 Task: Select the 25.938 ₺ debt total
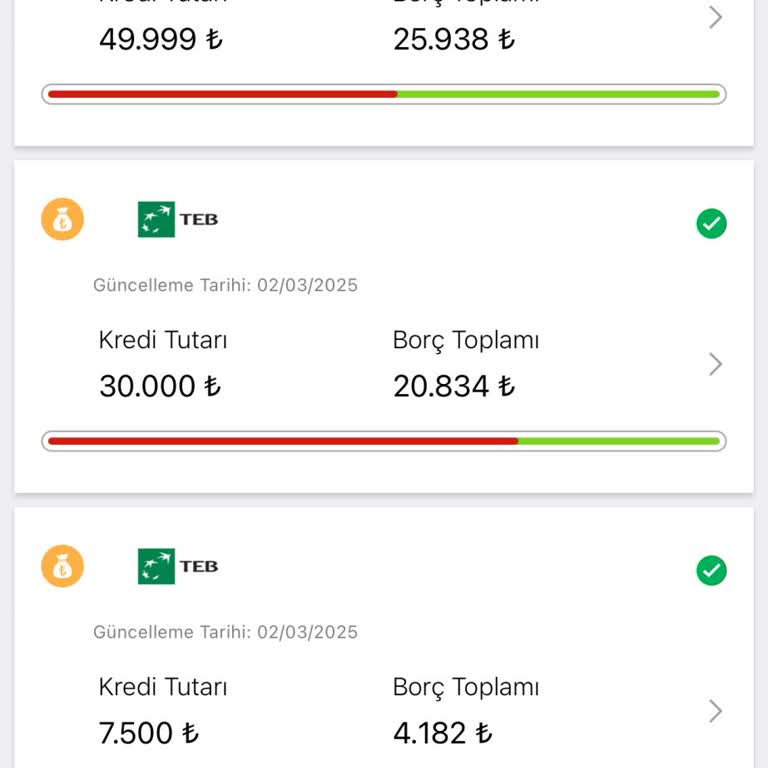tap(454, 40)
